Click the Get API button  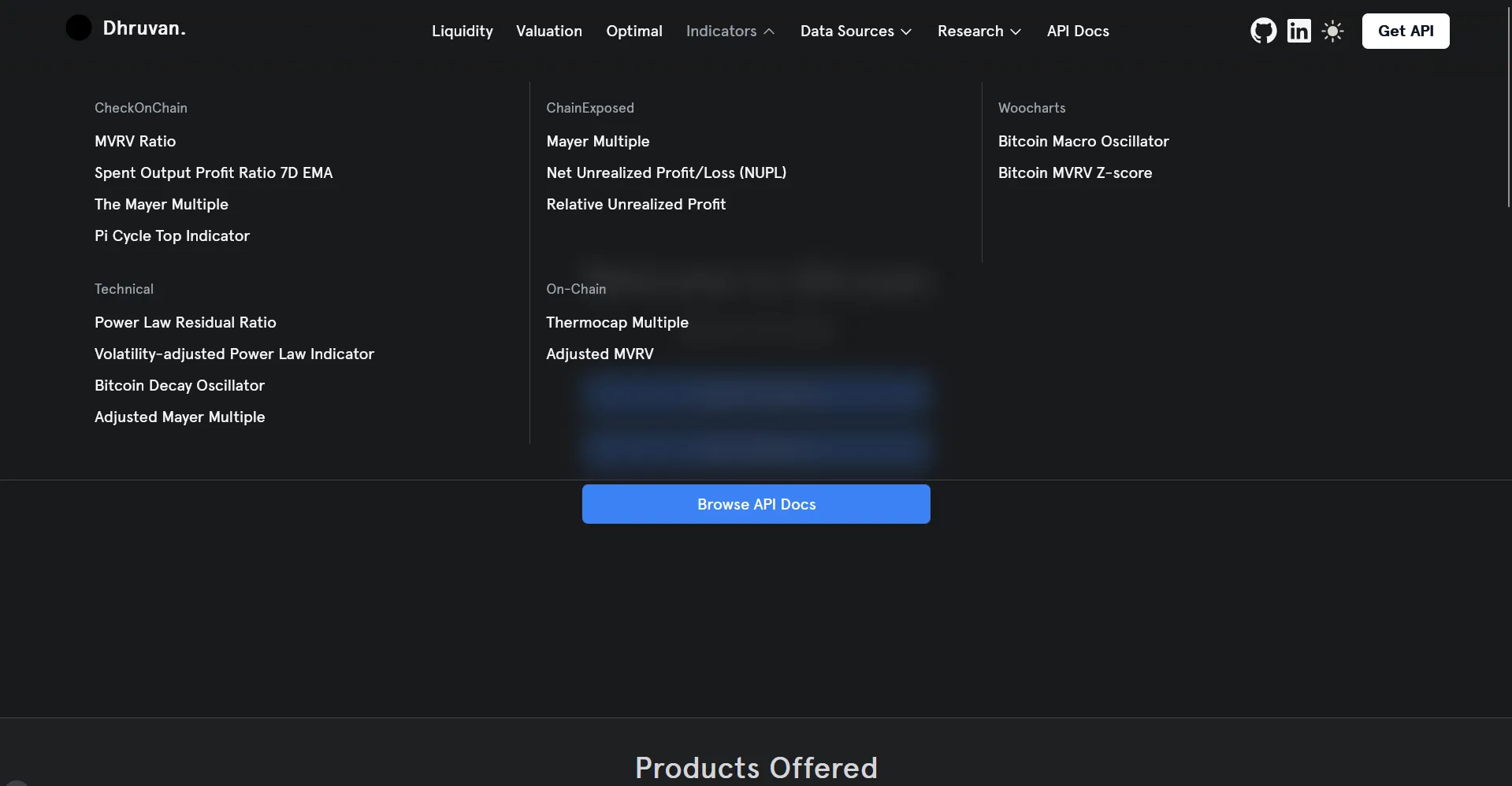coord(1405,31)
